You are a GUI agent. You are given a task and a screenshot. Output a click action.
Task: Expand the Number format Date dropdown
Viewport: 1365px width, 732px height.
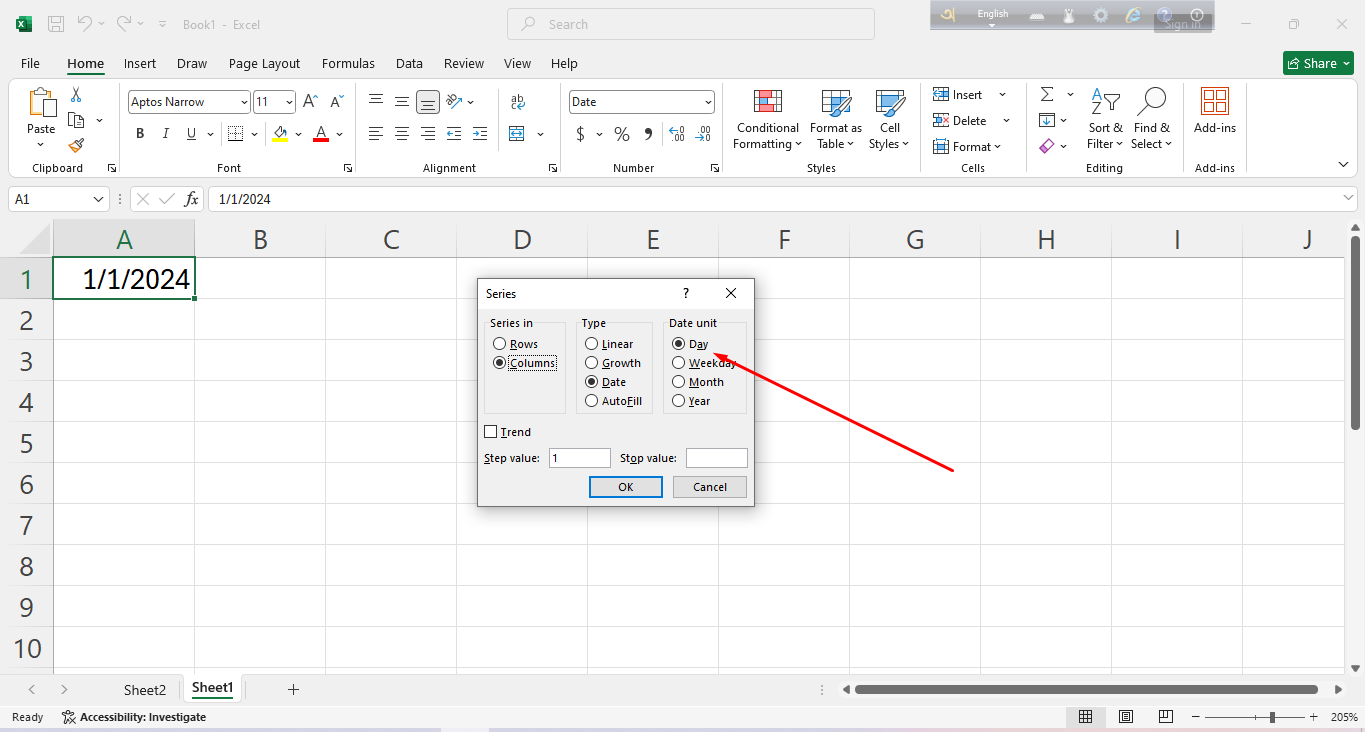click(x=708, y=102)
